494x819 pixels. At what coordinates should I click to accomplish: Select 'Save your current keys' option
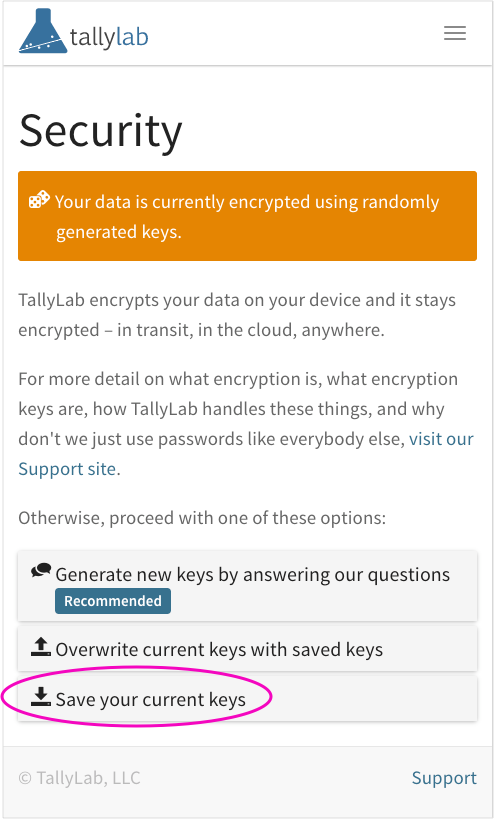pos(248,699)
